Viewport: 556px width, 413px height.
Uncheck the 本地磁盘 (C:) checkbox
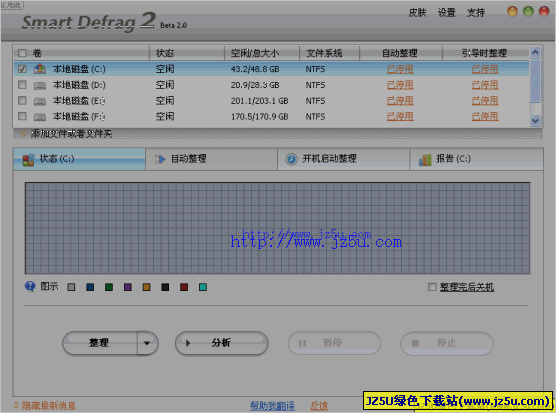[22, 69]
